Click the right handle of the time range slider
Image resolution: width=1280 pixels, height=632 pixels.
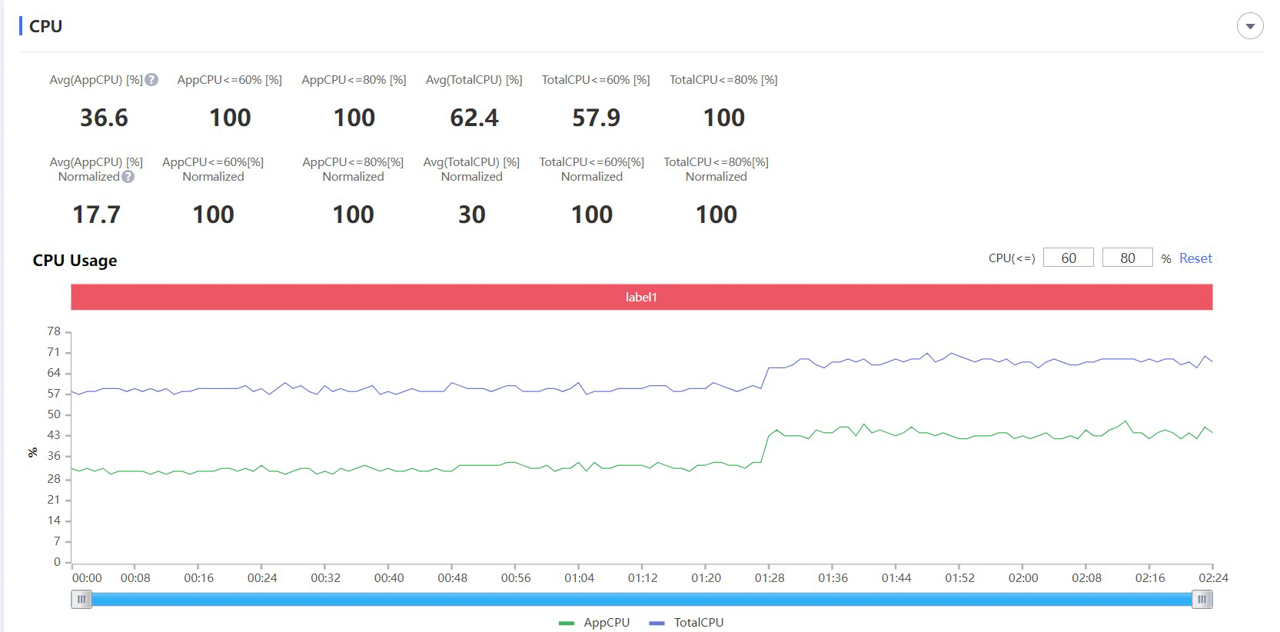point(1202,599)
